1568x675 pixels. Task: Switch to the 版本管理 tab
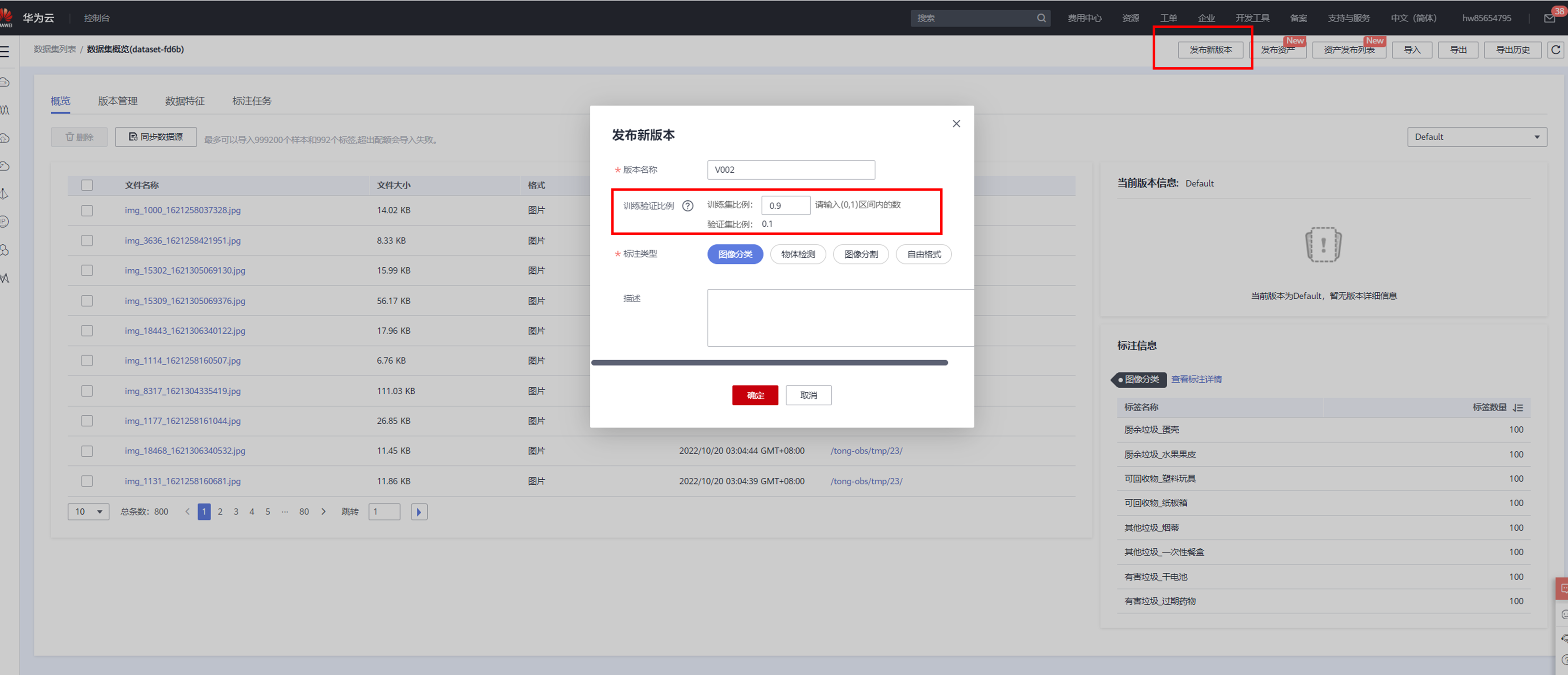click(117, 101)
